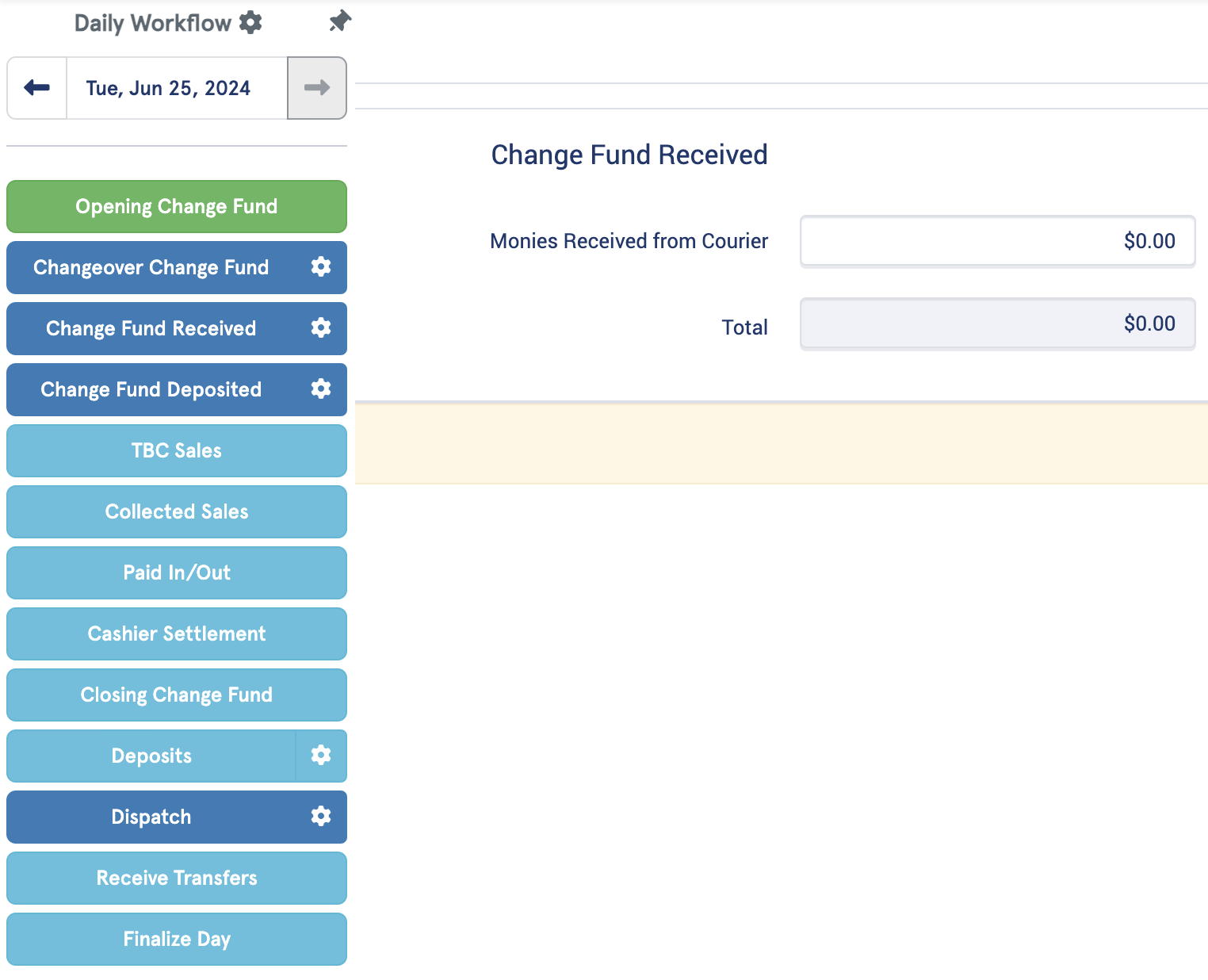1208x980 pixels.
Task: Open gear settings for Change Fund Deposited
Action: (321, 389)
